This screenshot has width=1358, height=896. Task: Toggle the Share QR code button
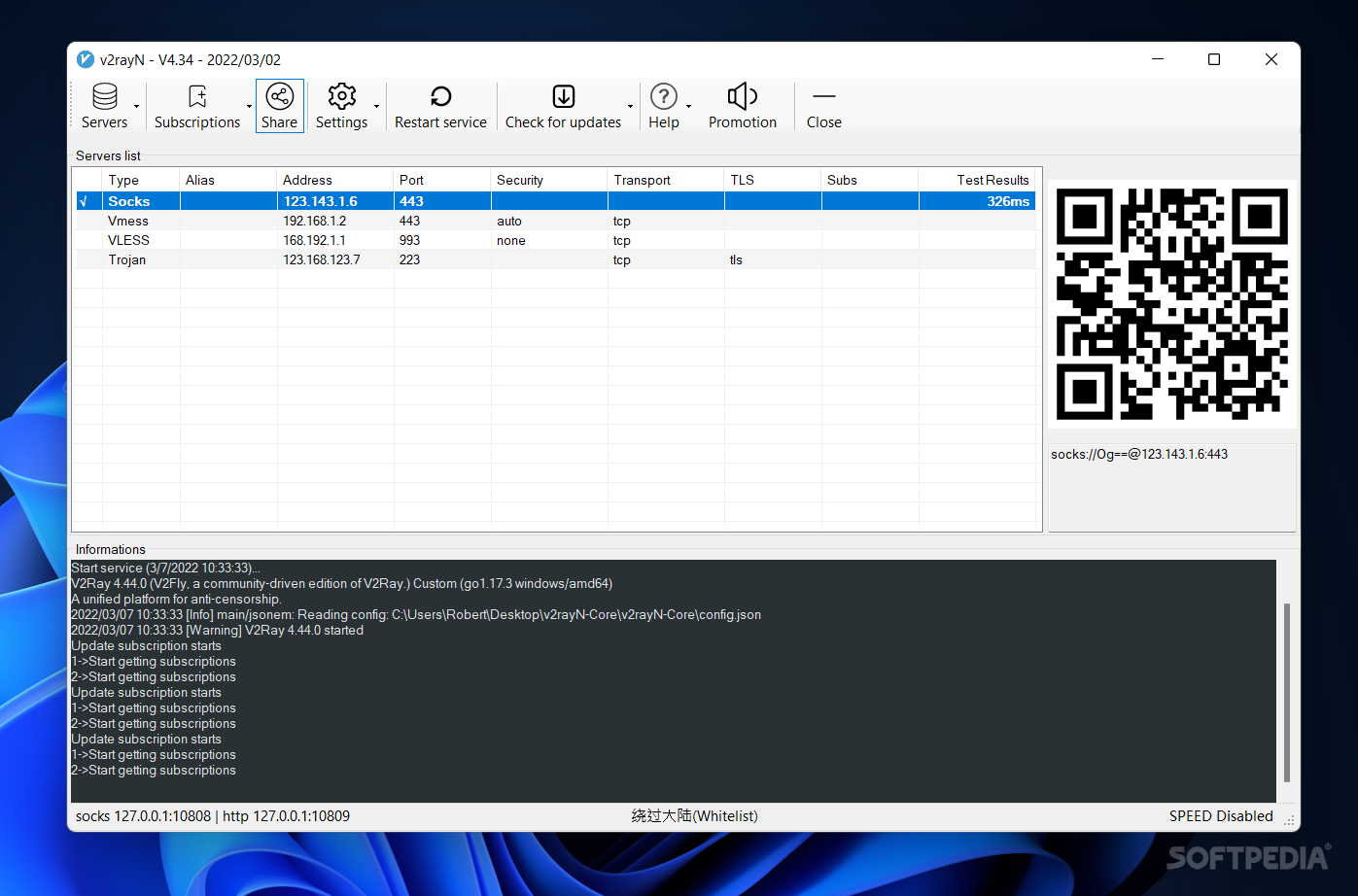tap(280, 106)
